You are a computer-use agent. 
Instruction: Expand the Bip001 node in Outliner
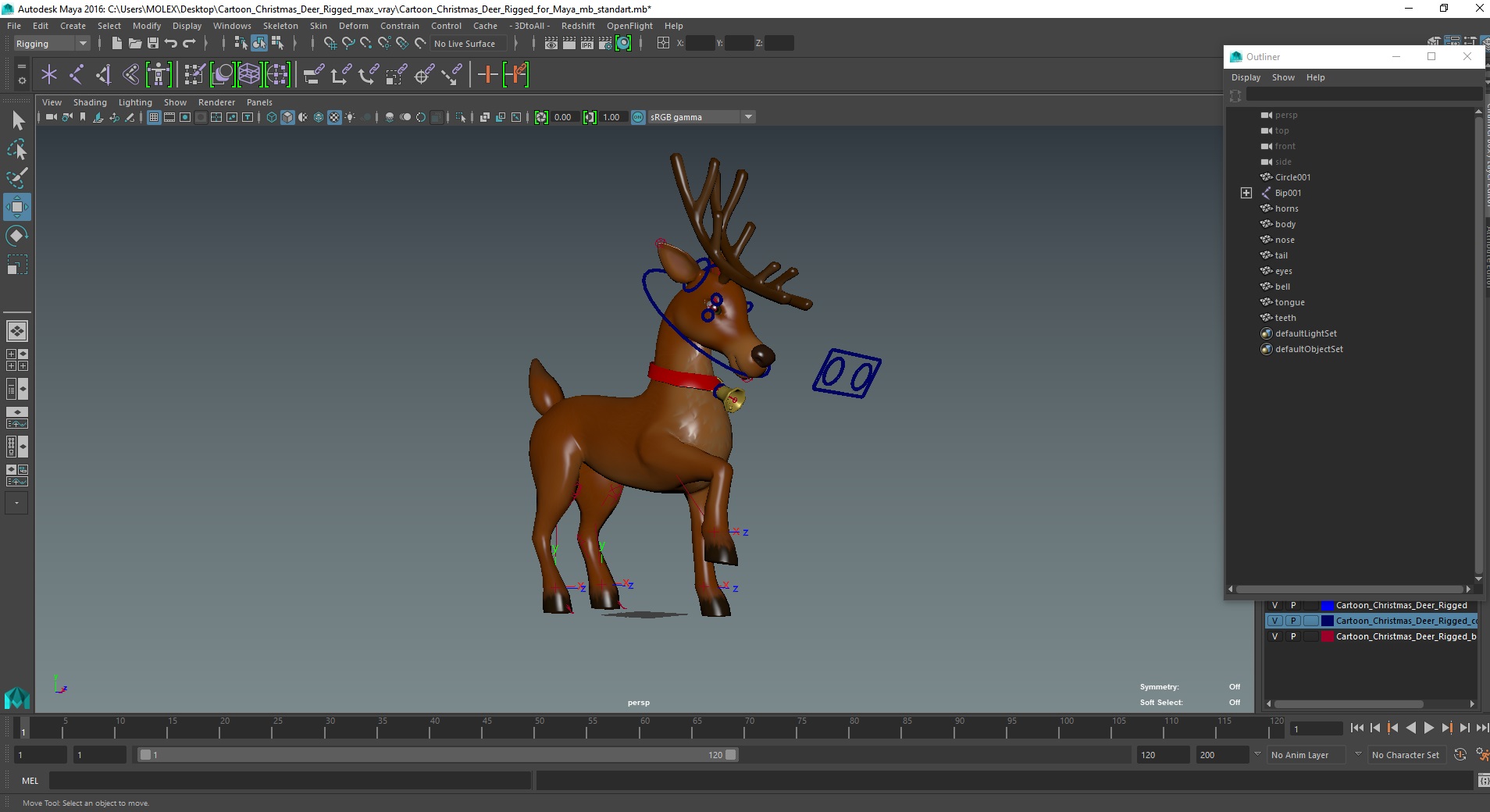(x=1246, y=193)
